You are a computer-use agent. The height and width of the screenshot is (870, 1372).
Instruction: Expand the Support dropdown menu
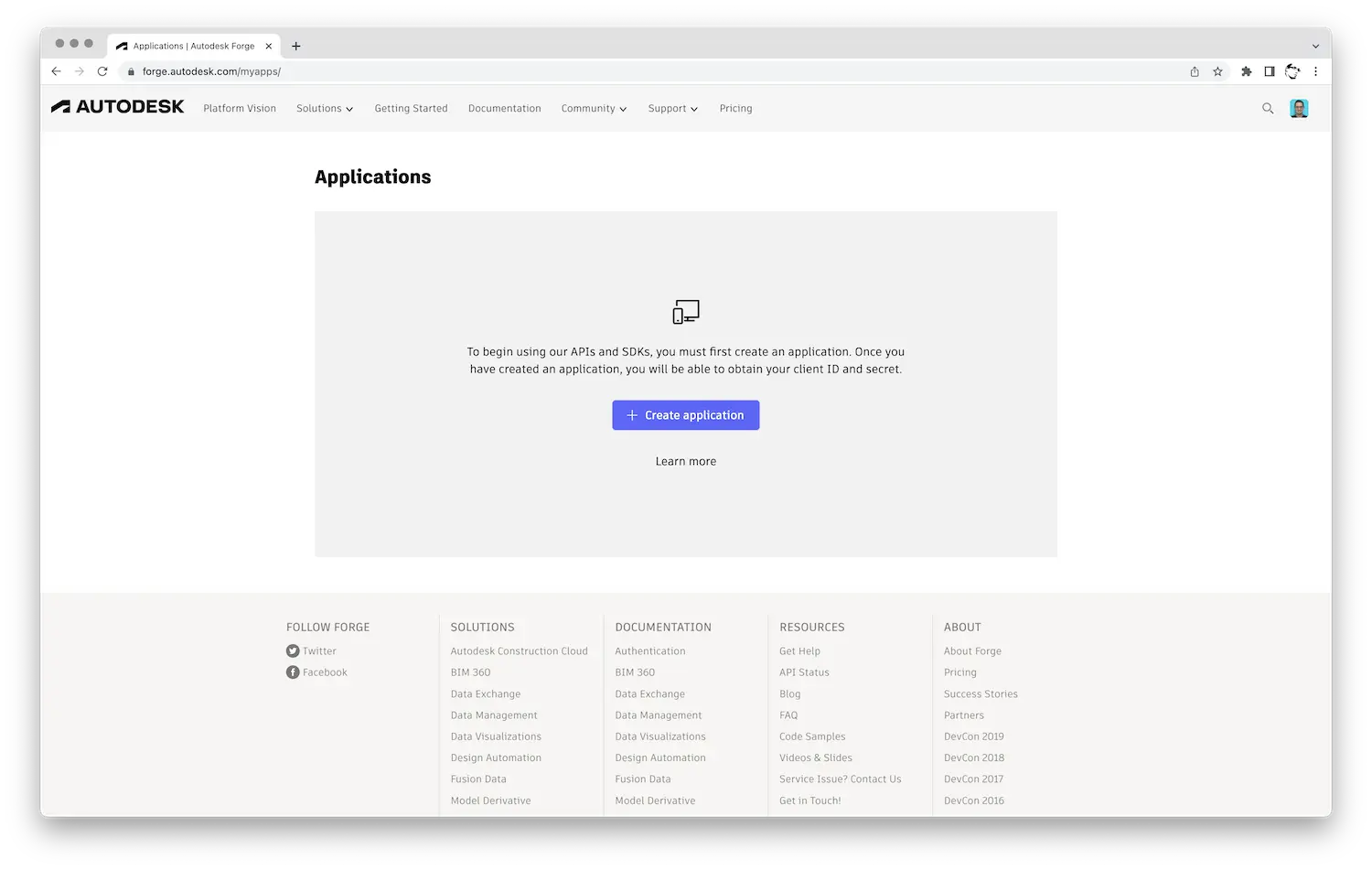point(673,108)
